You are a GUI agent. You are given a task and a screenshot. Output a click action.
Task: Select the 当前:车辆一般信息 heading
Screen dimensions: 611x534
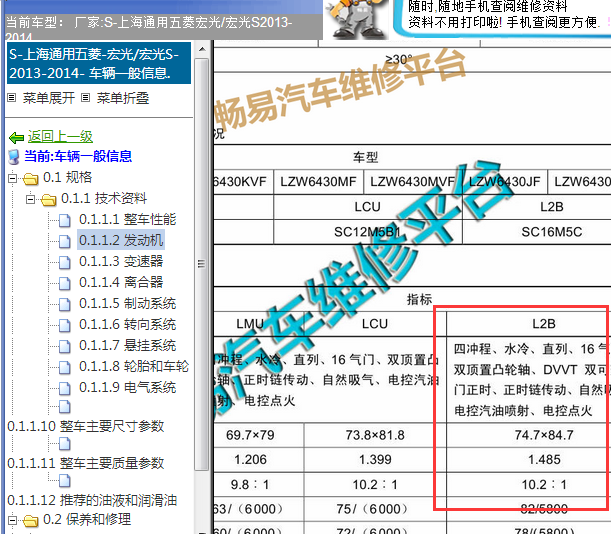point(78,156)
